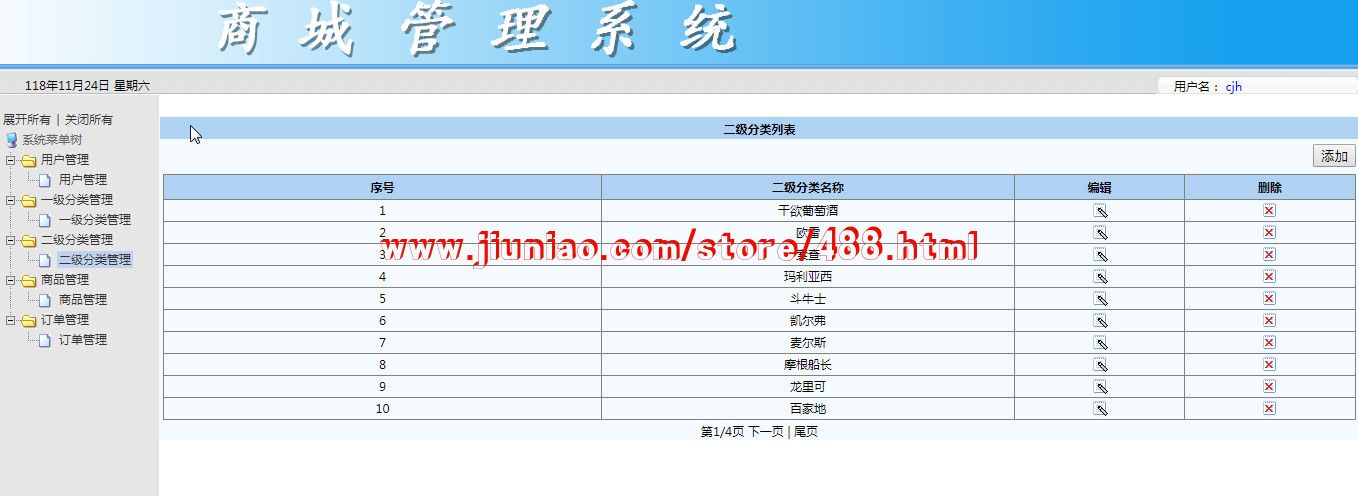Click the 干欲葡萄酒 name cell
The width and height of the screenshot is (1358, 496).
[808, 210]
